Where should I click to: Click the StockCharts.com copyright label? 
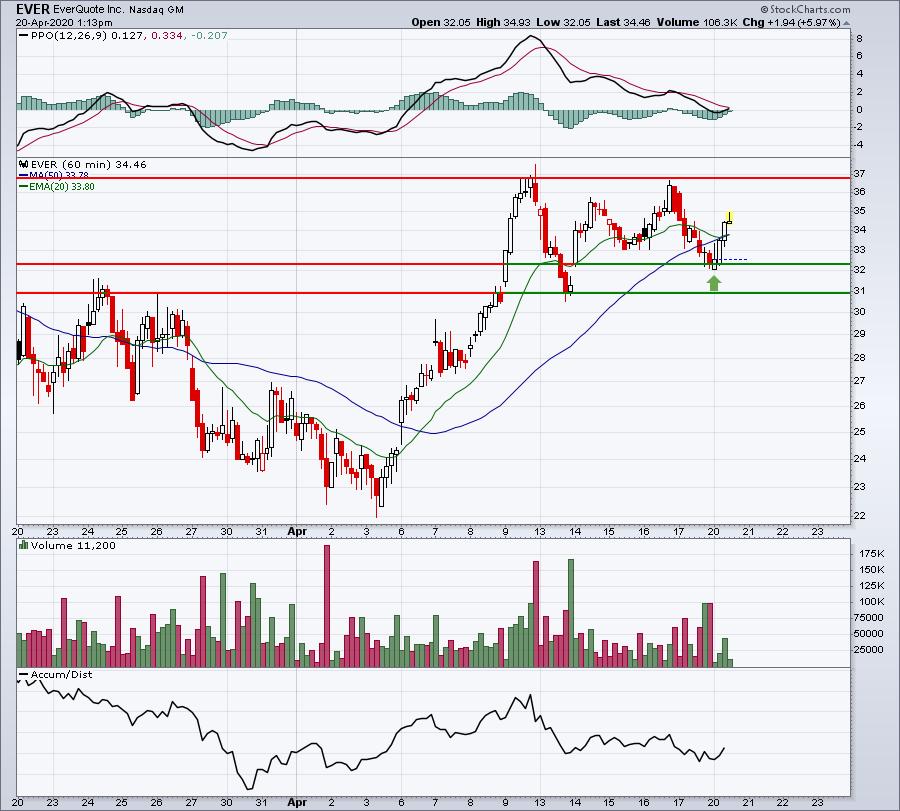point(805,9)
